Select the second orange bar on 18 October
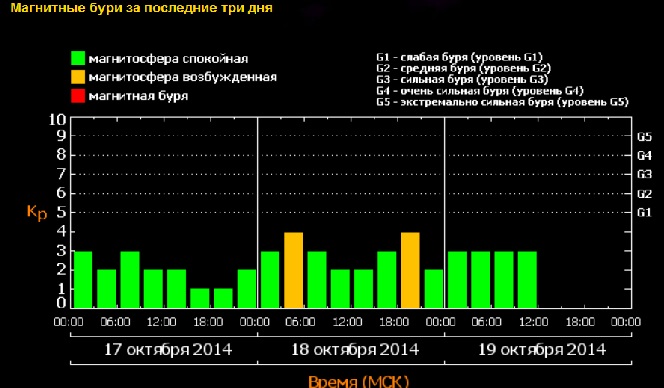 [x=410, y=270]
